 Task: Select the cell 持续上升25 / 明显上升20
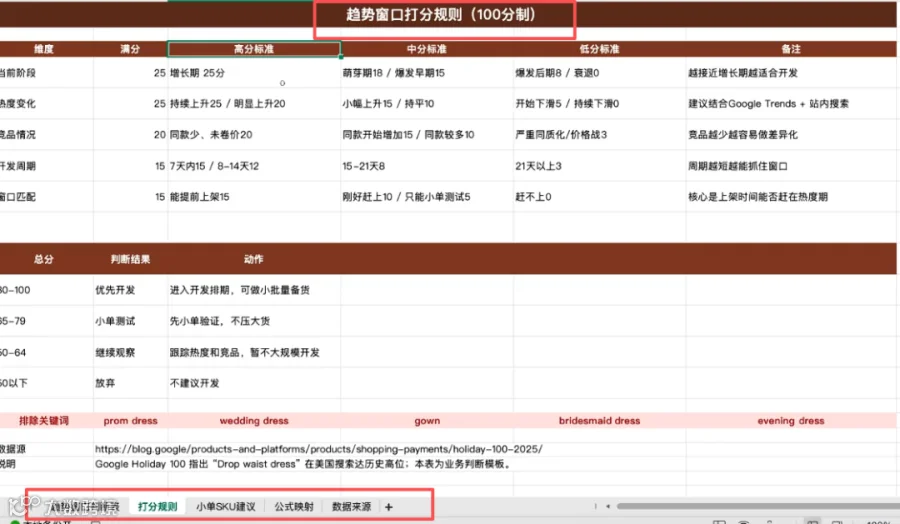[x=254, y=104]
